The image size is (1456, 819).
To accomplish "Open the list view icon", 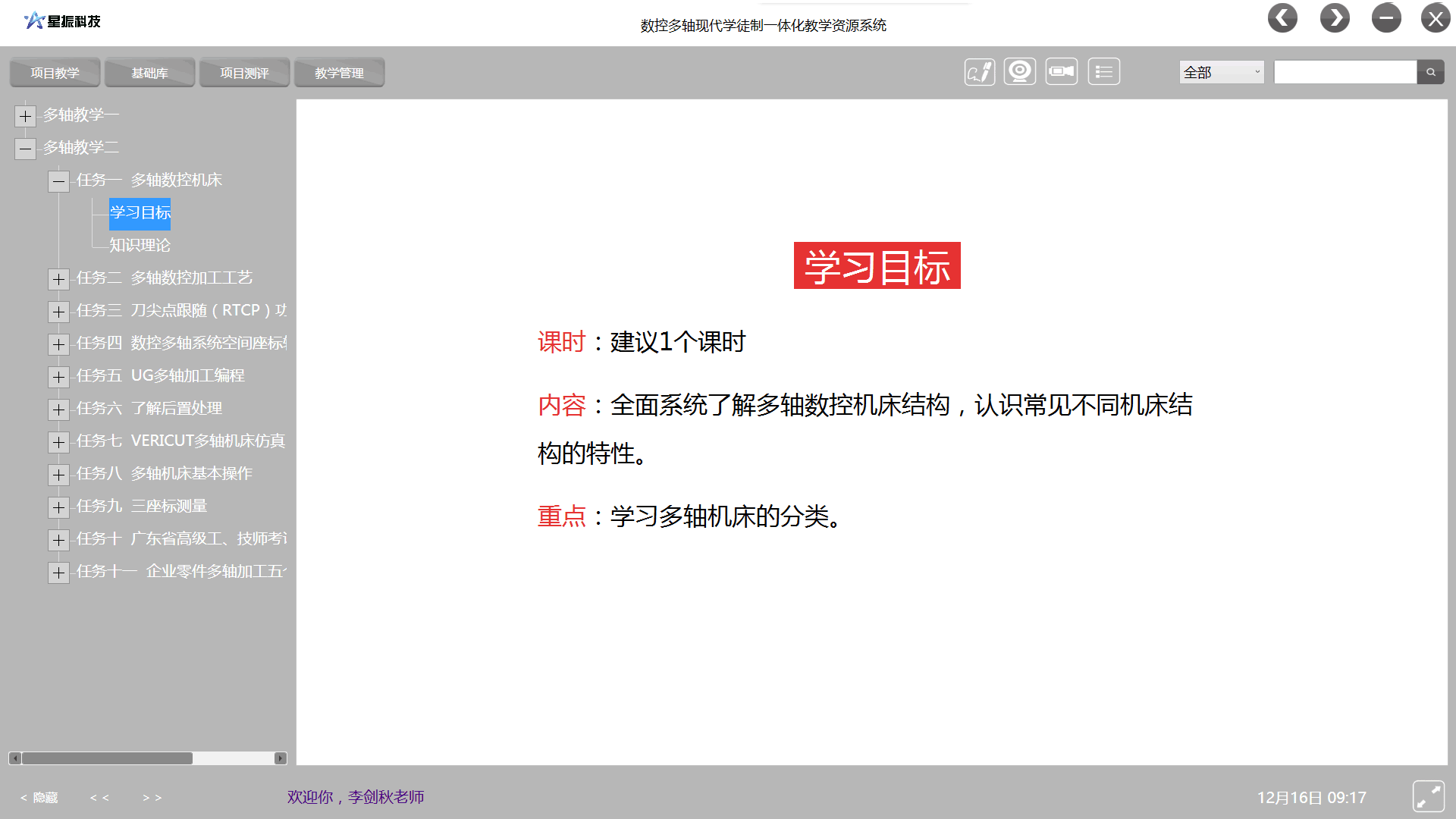I will (1103, 72).
